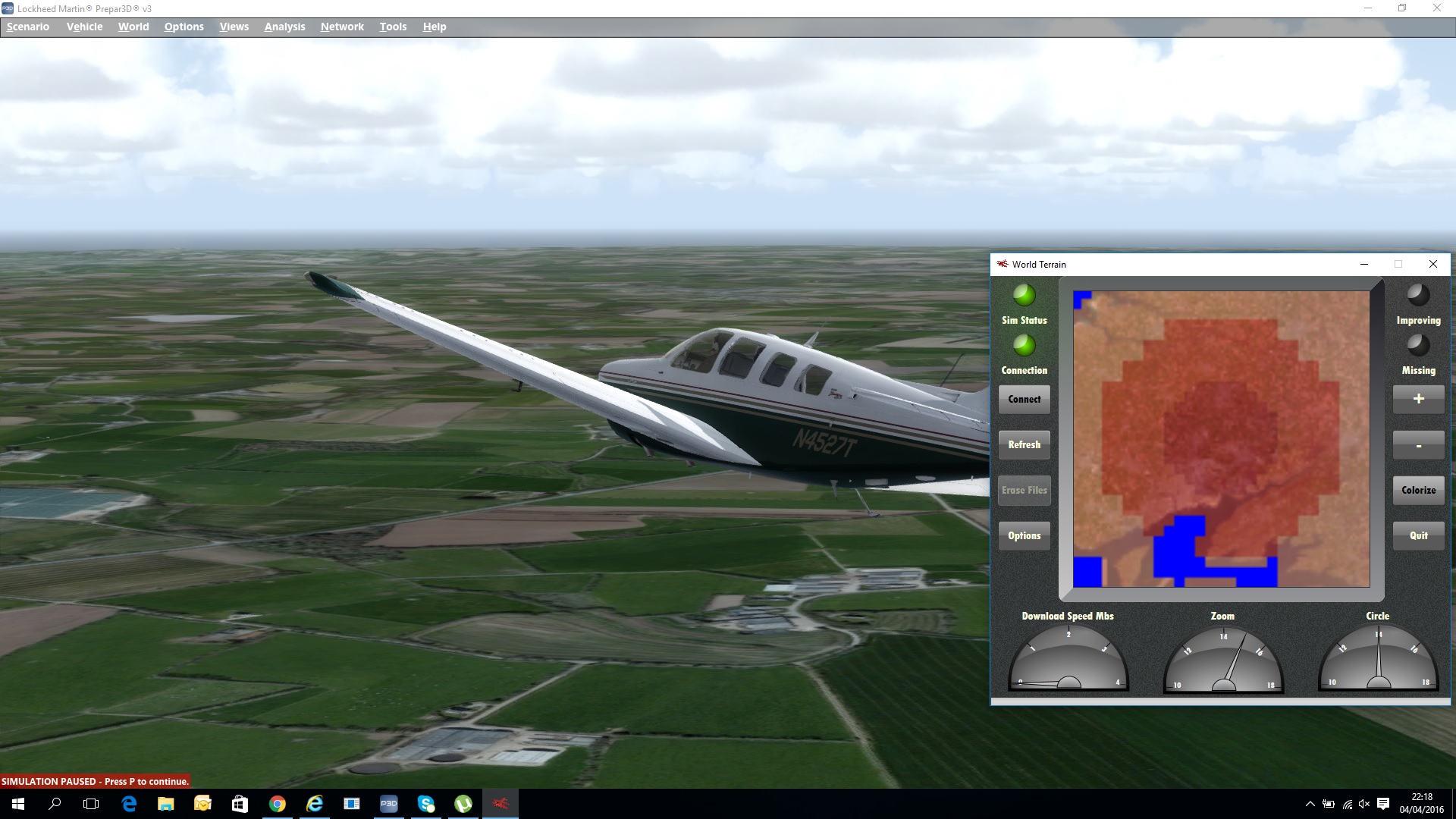Viewport: 1456px width, 819px height.
Task: Minimize the World Terrain window
Action: click(x=1364, y=264)
